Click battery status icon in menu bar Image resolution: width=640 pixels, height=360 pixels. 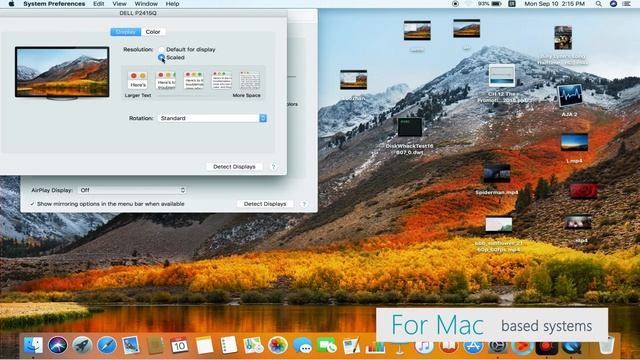click(x=496, y=4)
